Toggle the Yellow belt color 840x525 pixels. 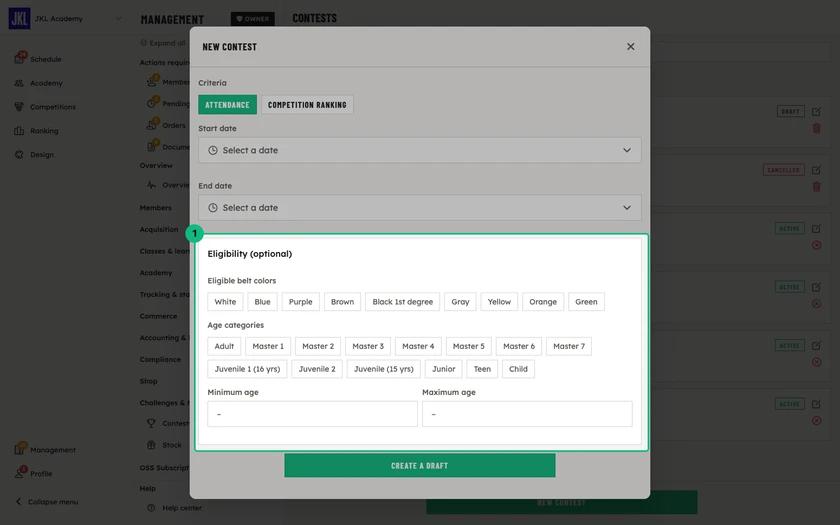[499, 302]
